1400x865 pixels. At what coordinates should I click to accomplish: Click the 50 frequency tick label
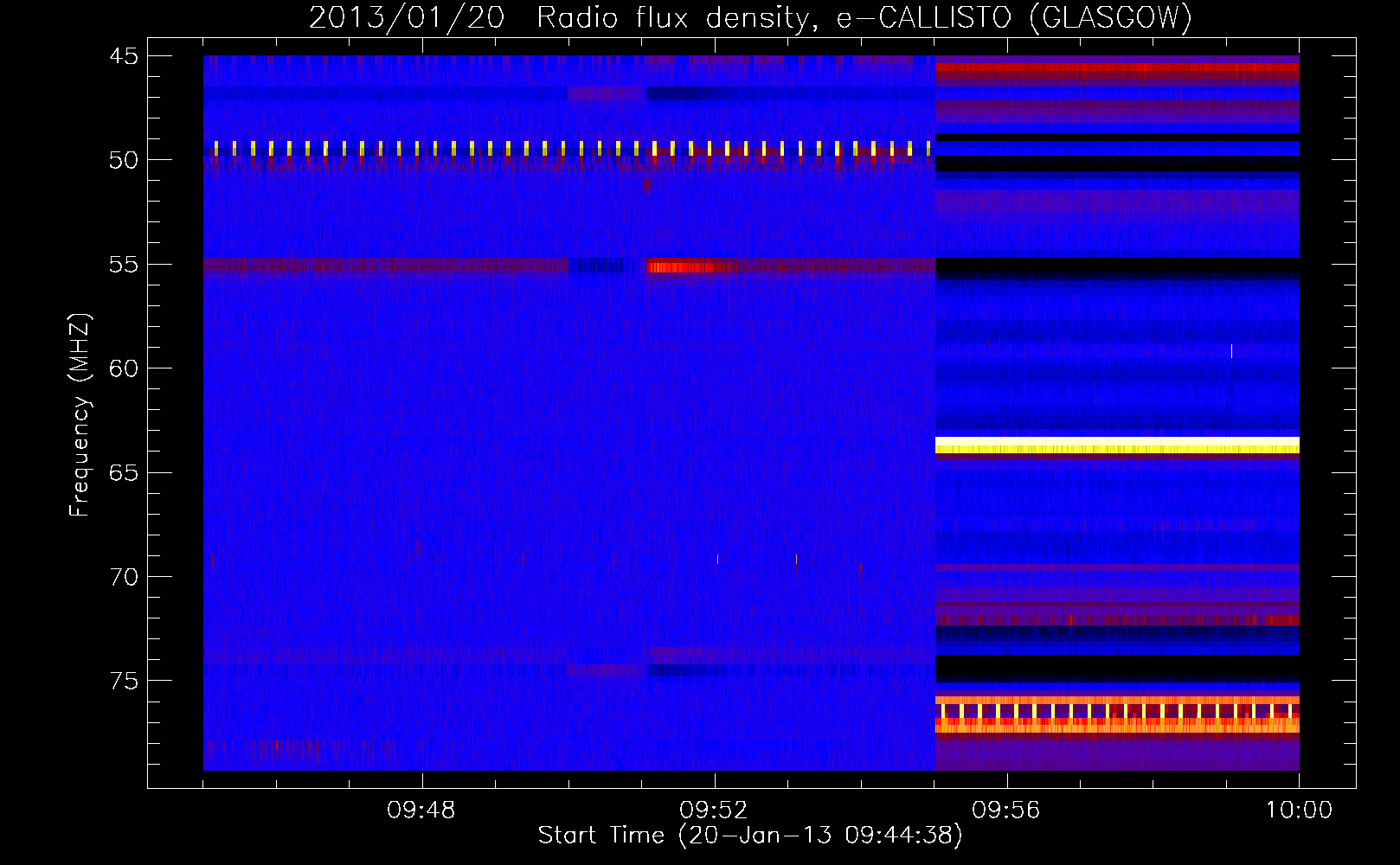click(124, 160)
